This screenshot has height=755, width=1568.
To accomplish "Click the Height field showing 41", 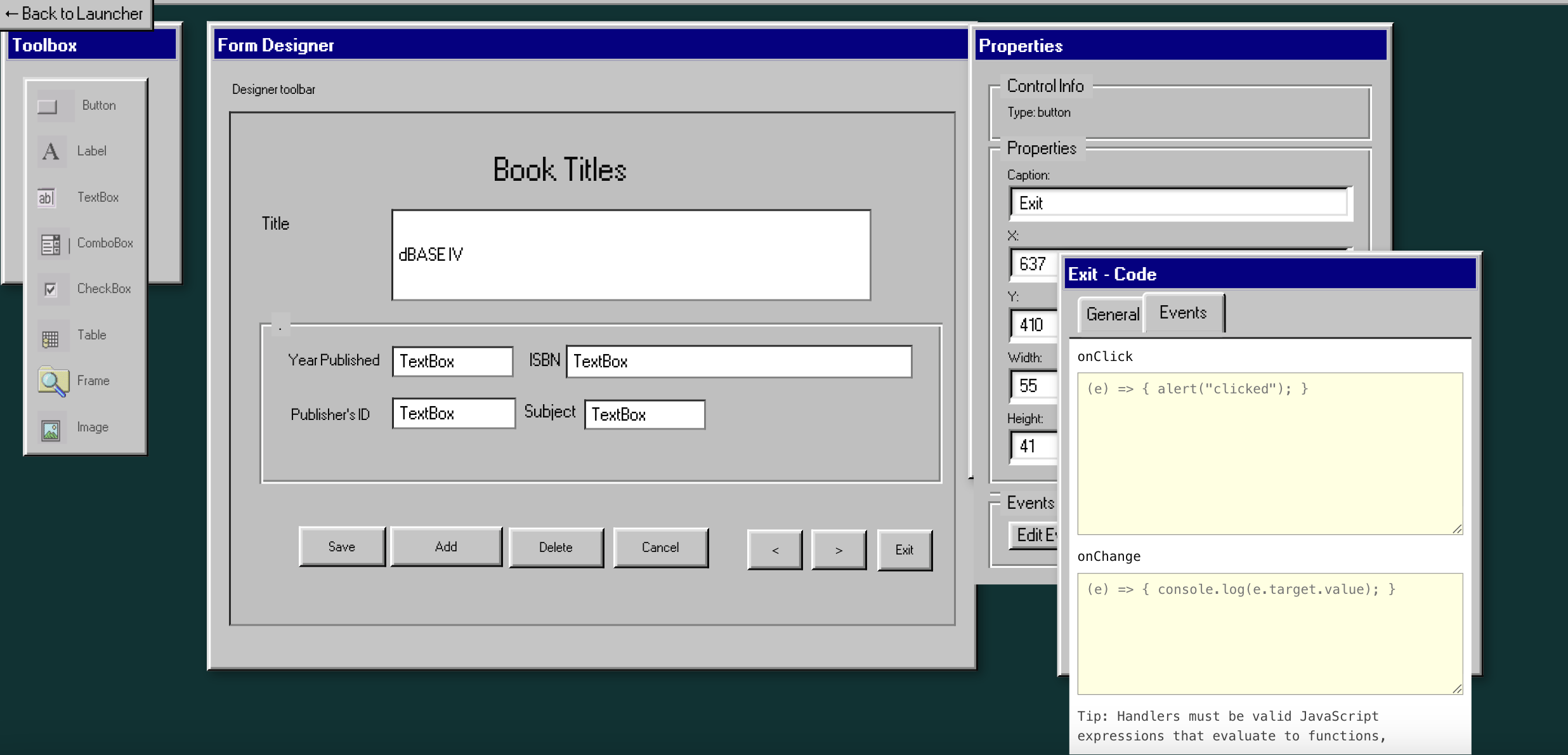I will (1034, 446).
